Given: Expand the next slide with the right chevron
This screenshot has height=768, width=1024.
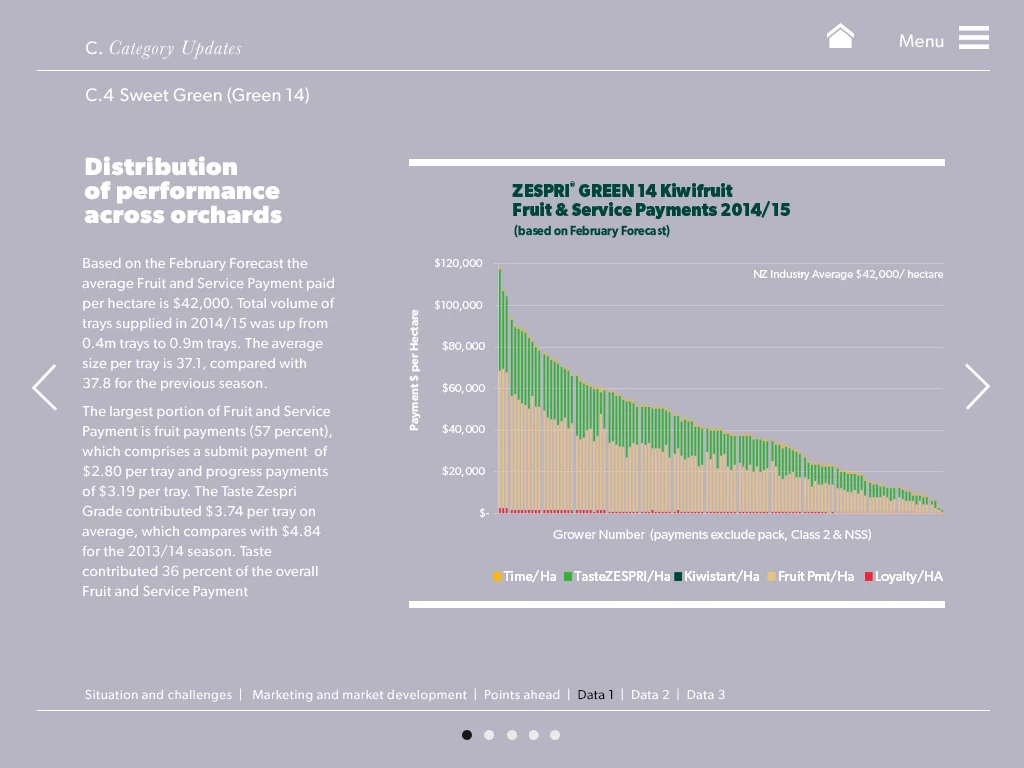Looking at the screenshot, I should click(x=978, y=387).
